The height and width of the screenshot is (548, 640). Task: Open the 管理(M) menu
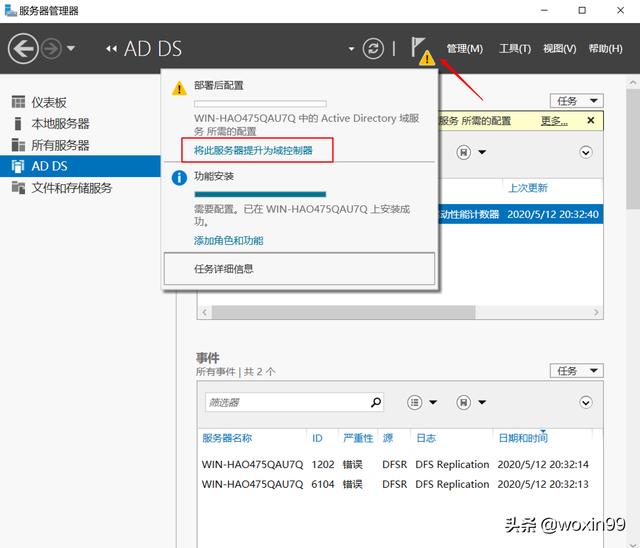tap(464, 49)
